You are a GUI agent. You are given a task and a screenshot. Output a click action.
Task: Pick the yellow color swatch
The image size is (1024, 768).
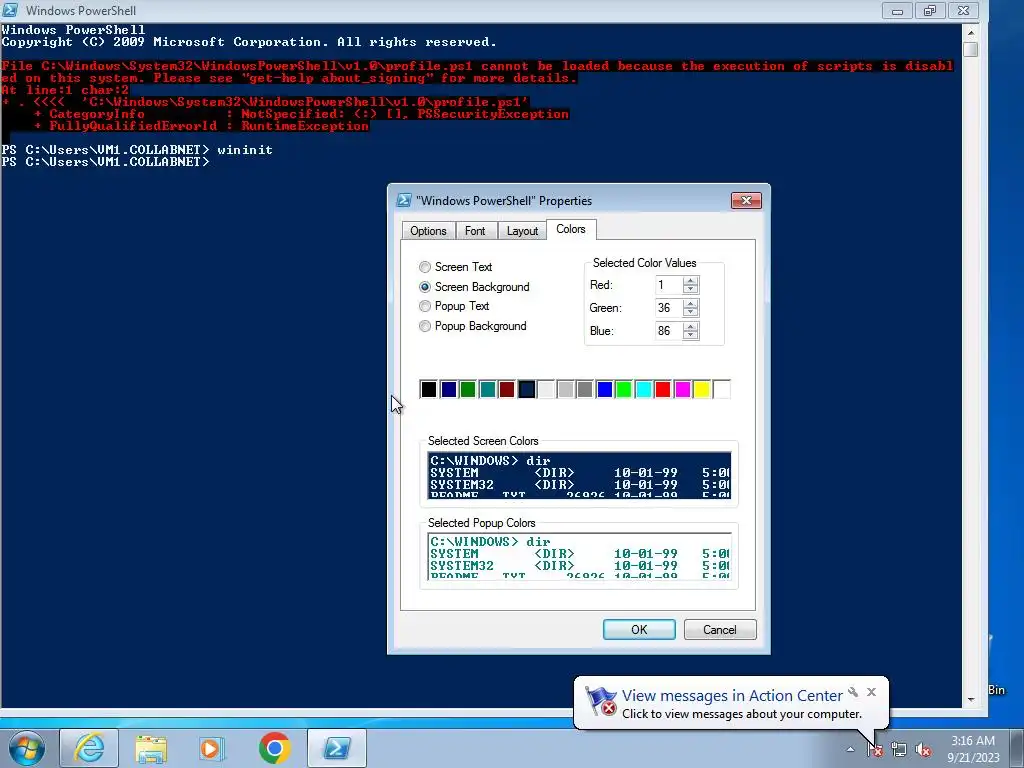[x=702, y=390]
